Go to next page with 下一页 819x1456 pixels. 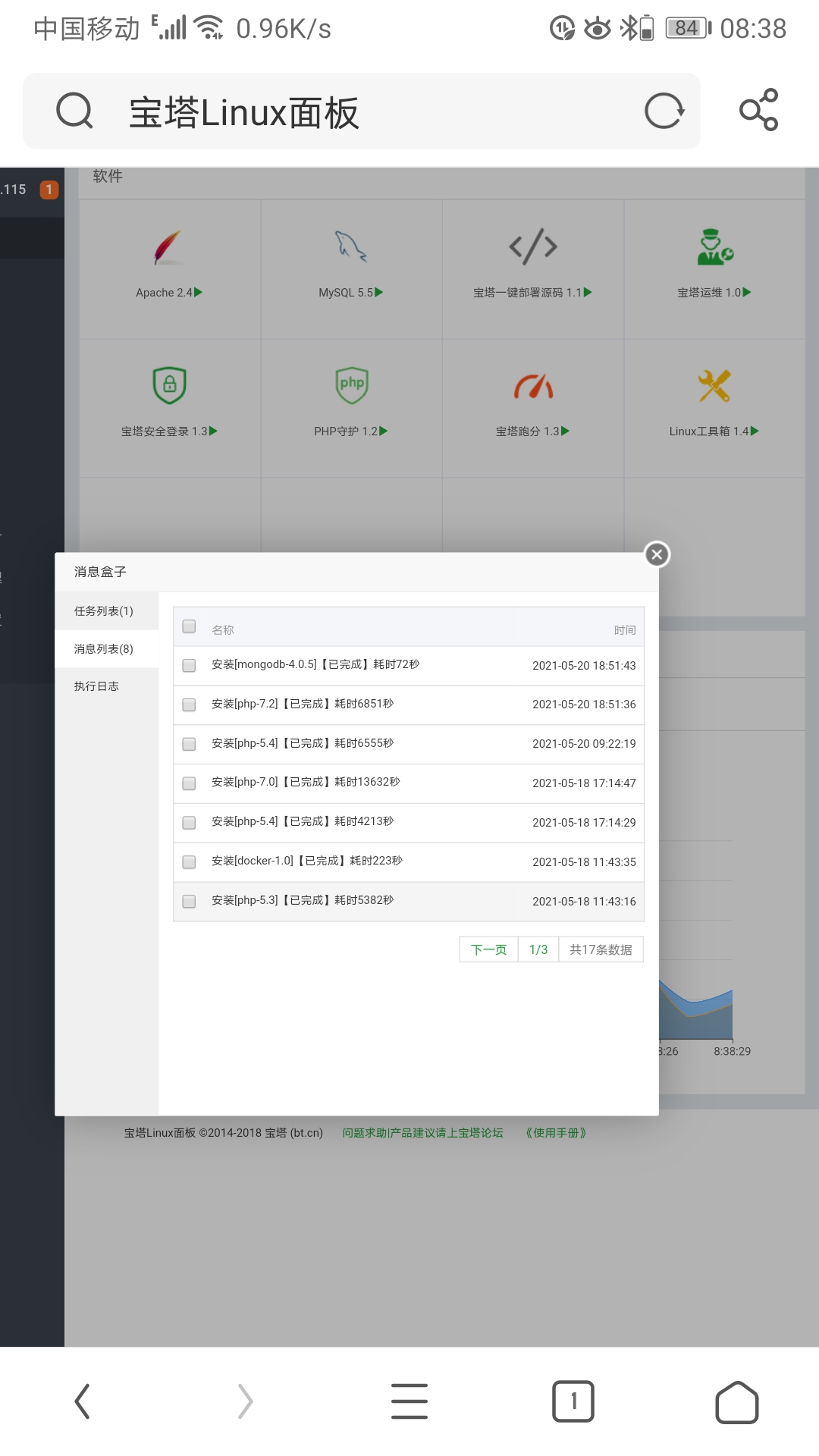488,949
